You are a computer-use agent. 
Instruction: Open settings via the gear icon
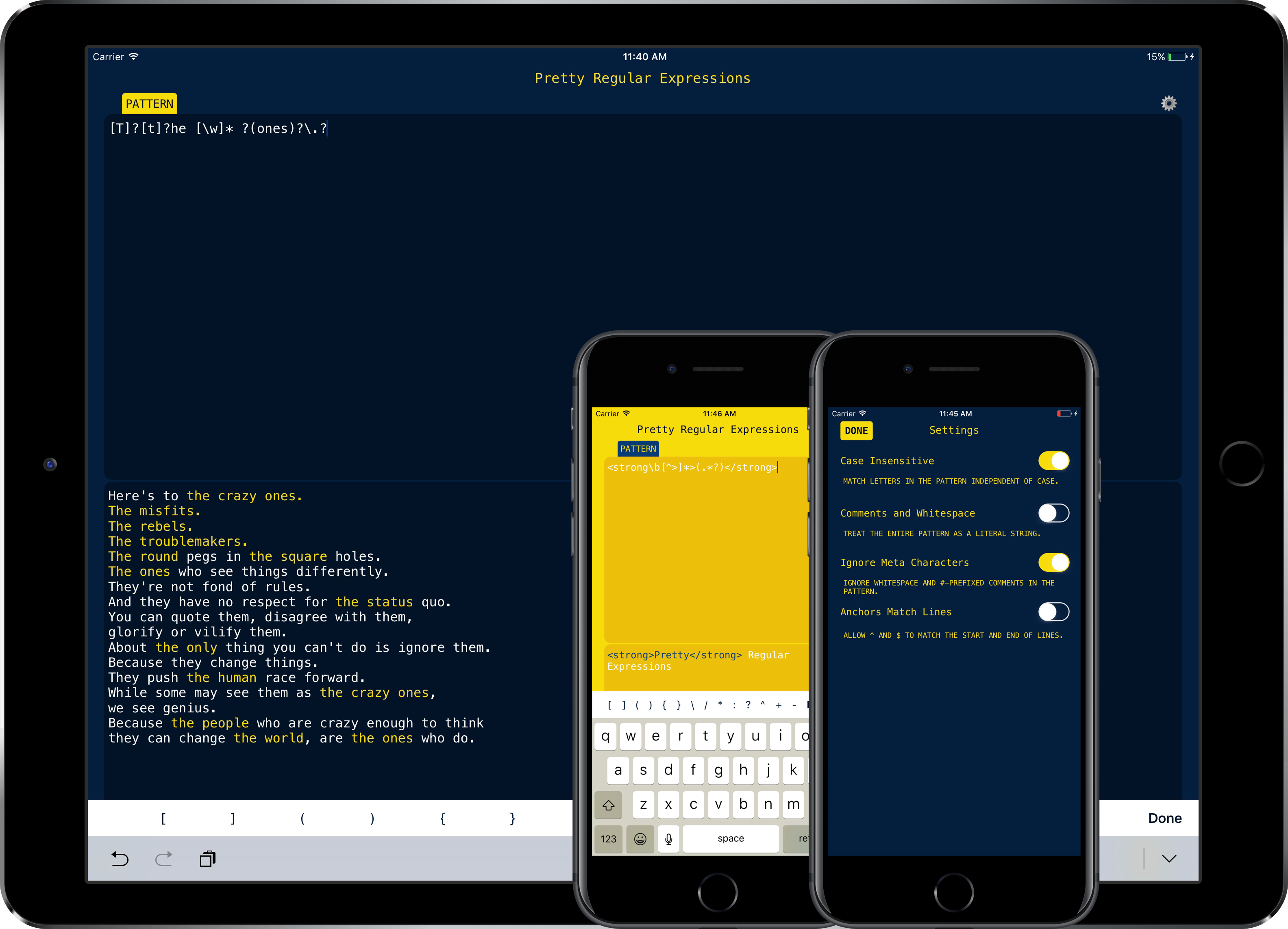(1169, 103)
